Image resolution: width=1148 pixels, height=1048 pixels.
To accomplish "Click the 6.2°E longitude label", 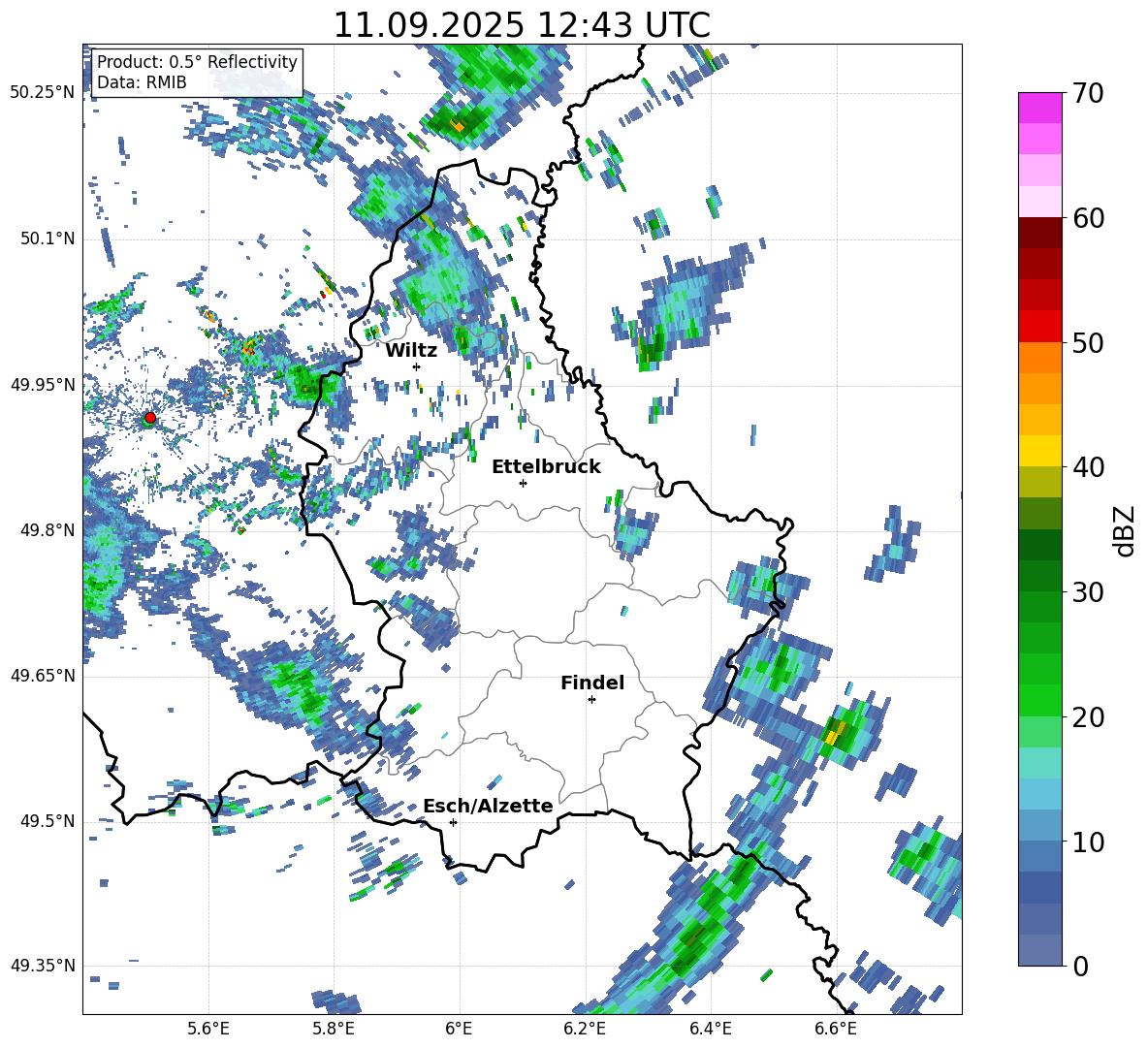I will pyautogui.click(x=585, y=1029).
